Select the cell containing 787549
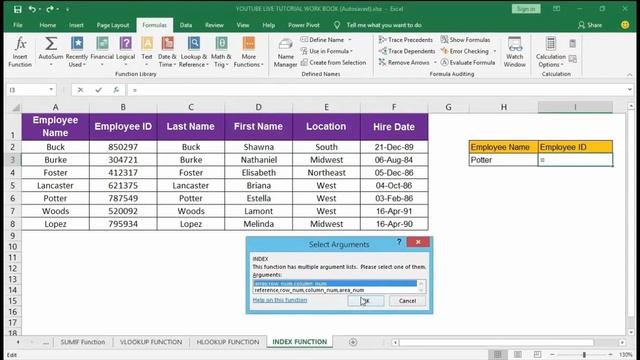 point(123,198)
